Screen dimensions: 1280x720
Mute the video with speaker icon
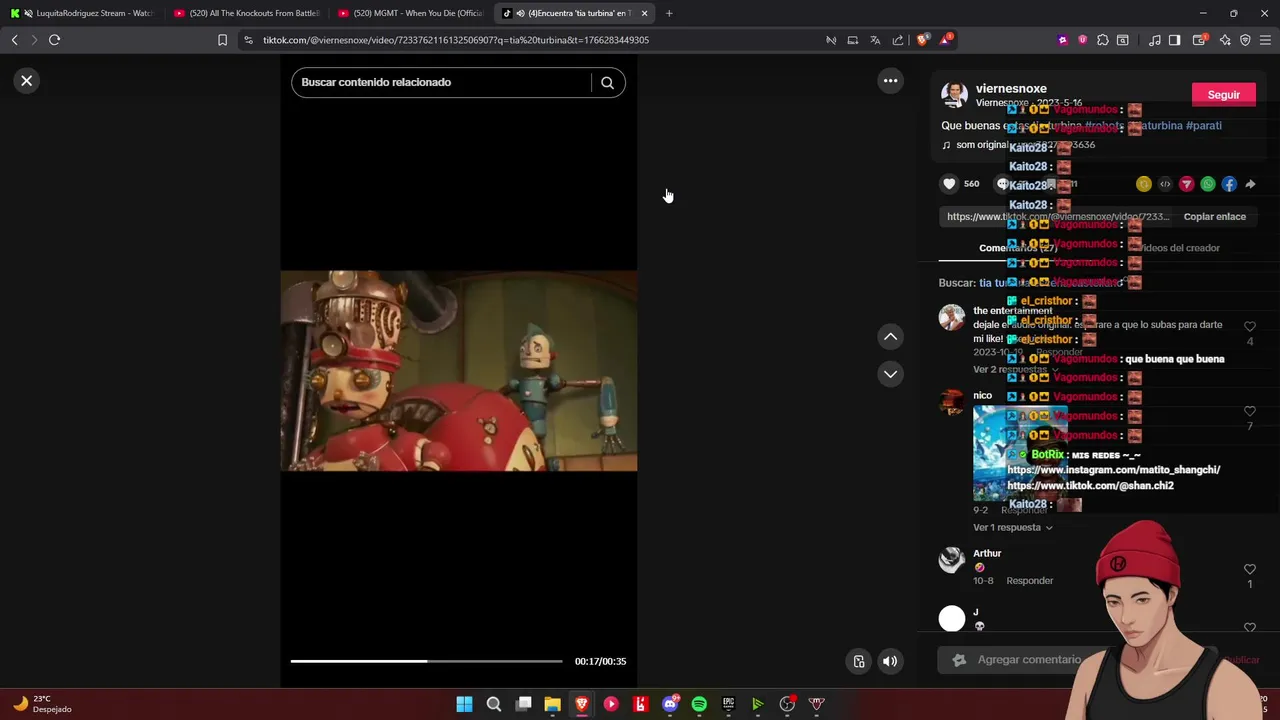coord(889,661)
